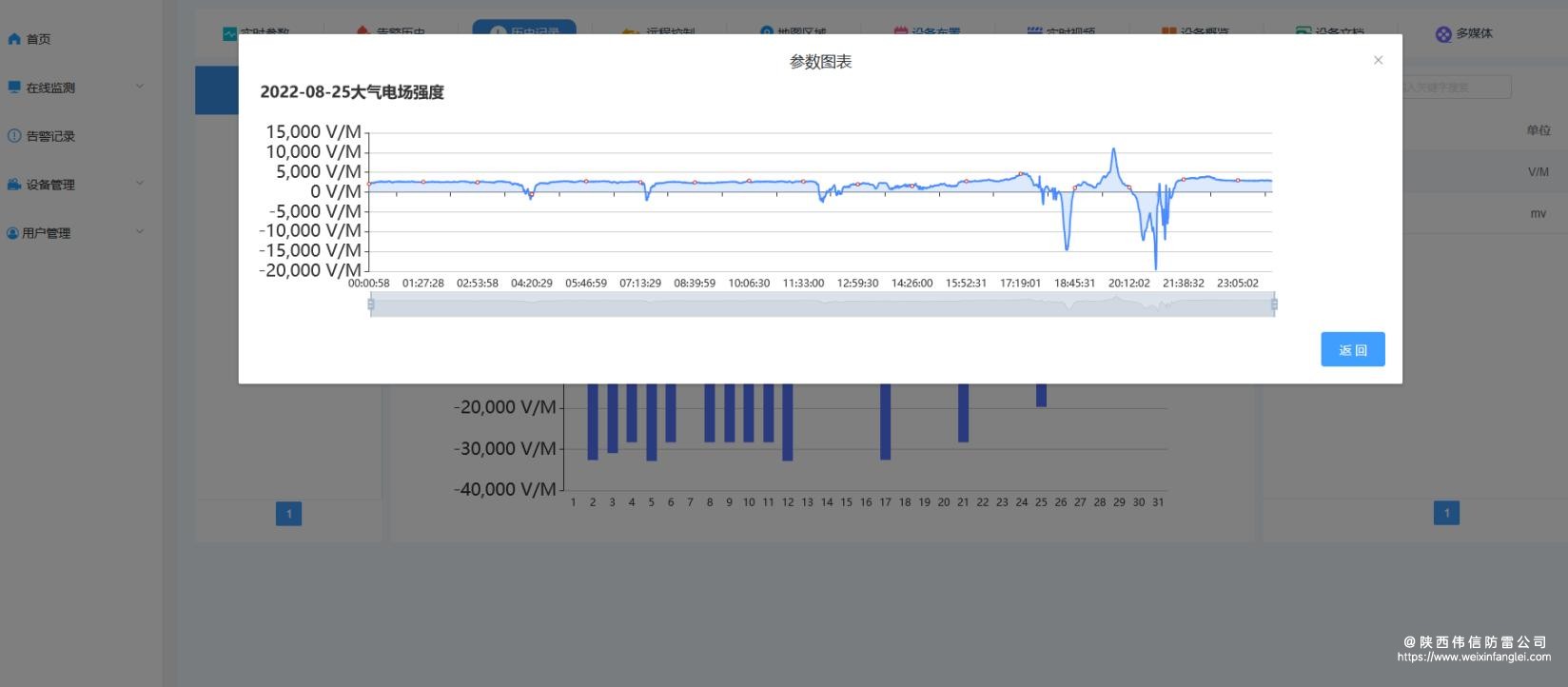Click the 2022-08-25大气电场强度 chart title
1568x687 pixels.
click(x=352, y=92)
